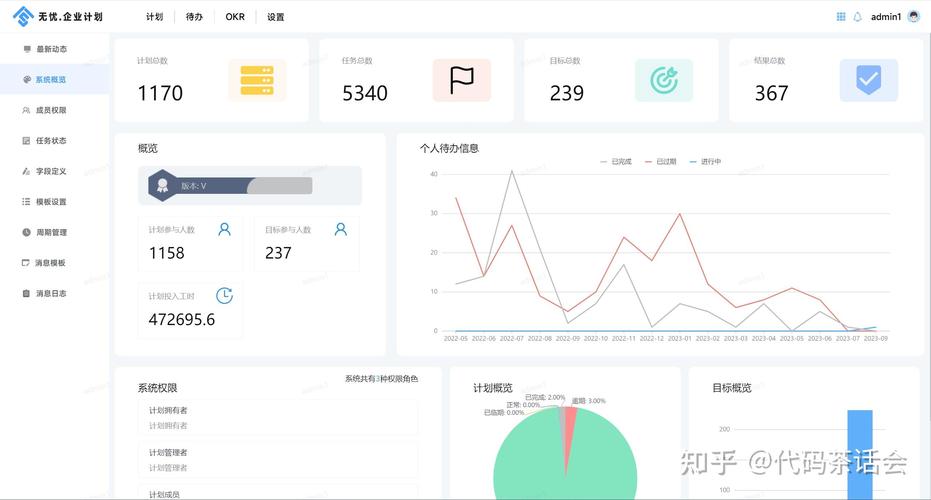Click the checkmark shield icon on 结果总数 card
This screenshot has width=931, height=500.
click(x=869, y=80)
